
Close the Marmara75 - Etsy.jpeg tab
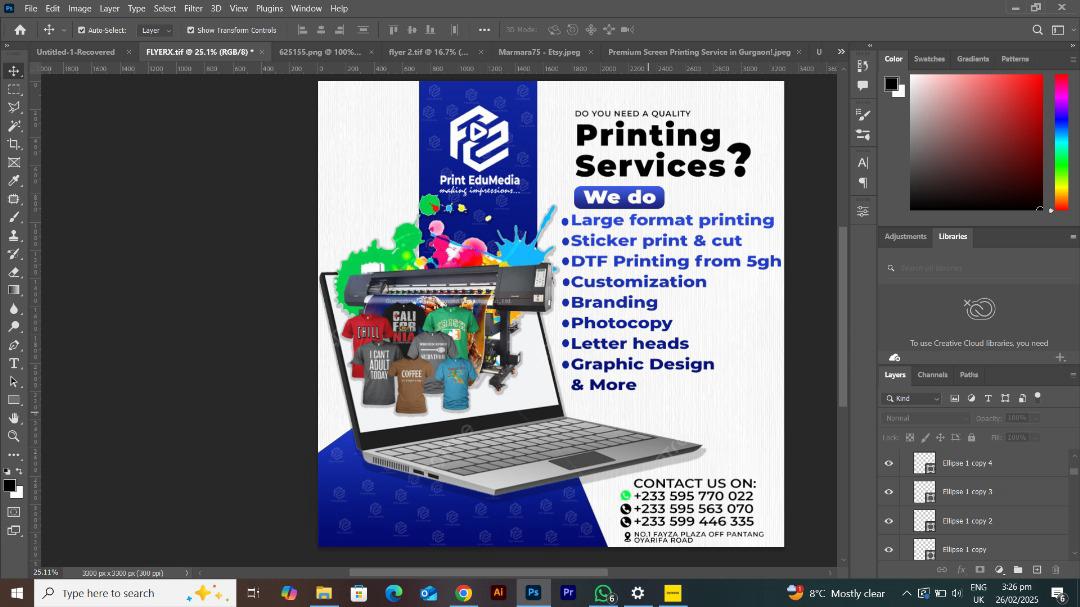pyautogui.click(x=590, y=52)
